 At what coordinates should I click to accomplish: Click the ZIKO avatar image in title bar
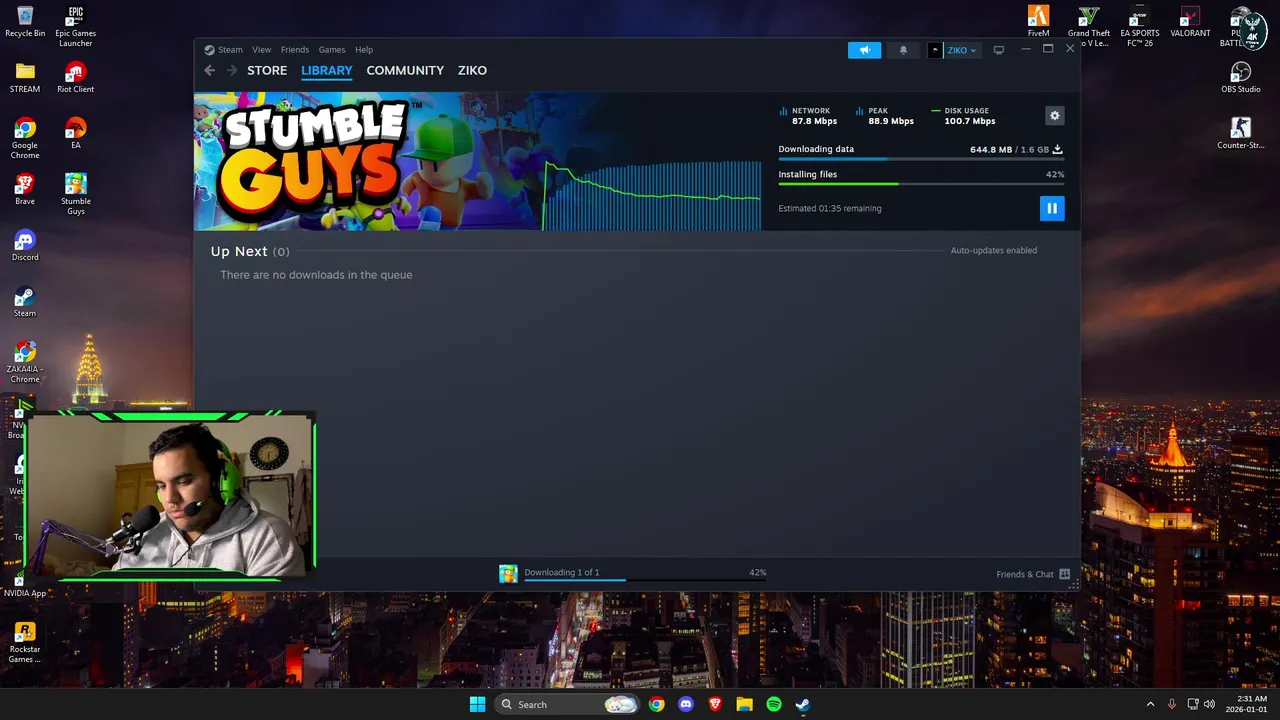coord(935,50)
